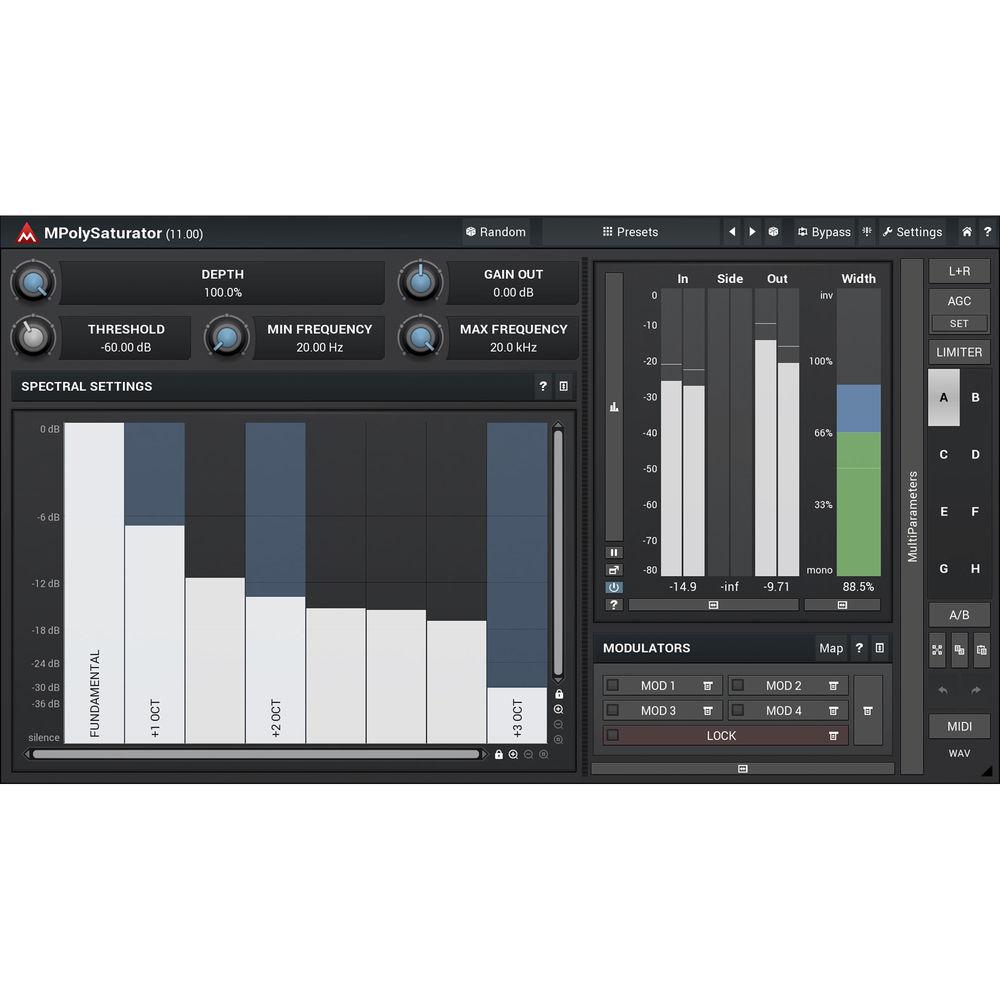Screen dimensions: 1000x1000
Task: Open the Presets browser
Action: pyautogui.click(x=630, y=232)
